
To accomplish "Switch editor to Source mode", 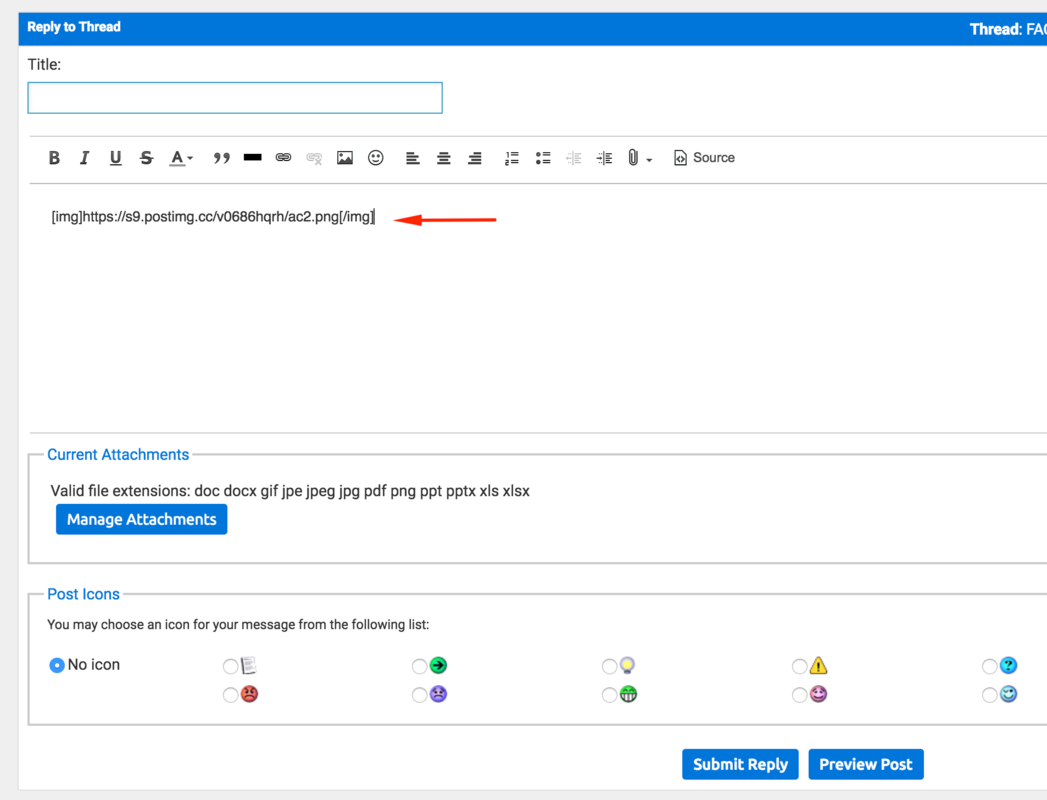I will tap(704, 158).
